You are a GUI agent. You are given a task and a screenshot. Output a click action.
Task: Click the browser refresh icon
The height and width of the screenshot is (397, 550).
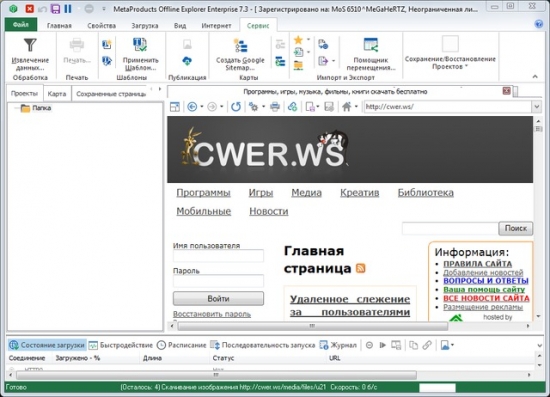click(x=236, y=107)
